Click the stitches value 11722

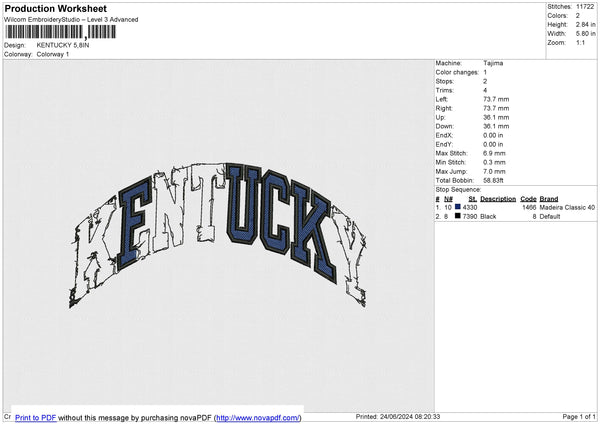(585, 7)
